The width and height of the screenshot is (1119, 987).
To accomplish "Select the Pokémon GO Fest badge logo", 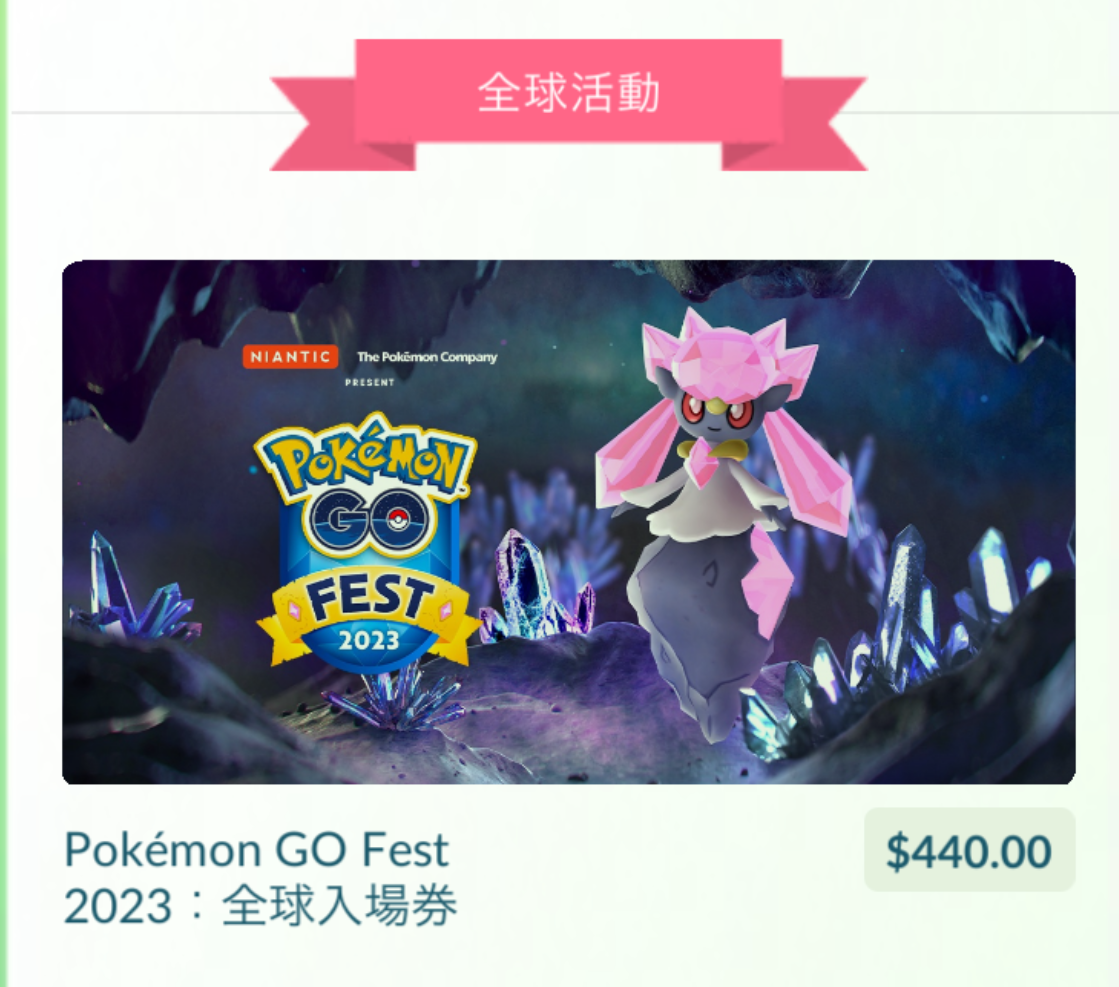I will tap(368, 542).
